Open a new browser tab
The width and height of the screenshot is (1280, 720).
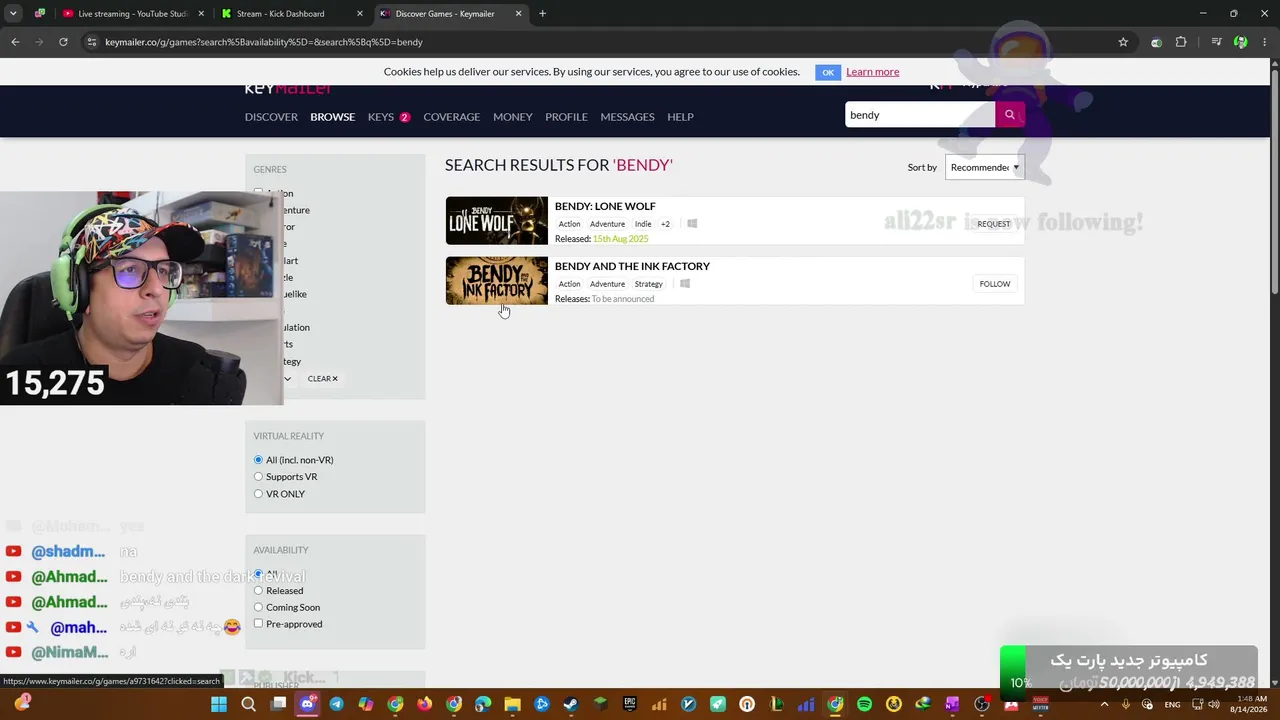coord(542,14)
